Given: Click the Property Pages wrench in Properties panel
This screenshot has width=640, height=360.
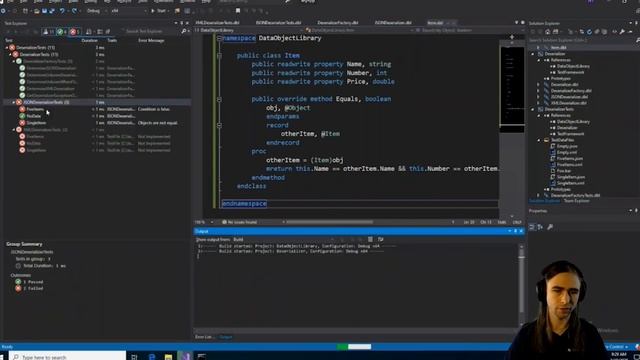Looking at the screenshot, I should [x=550, y=227].
